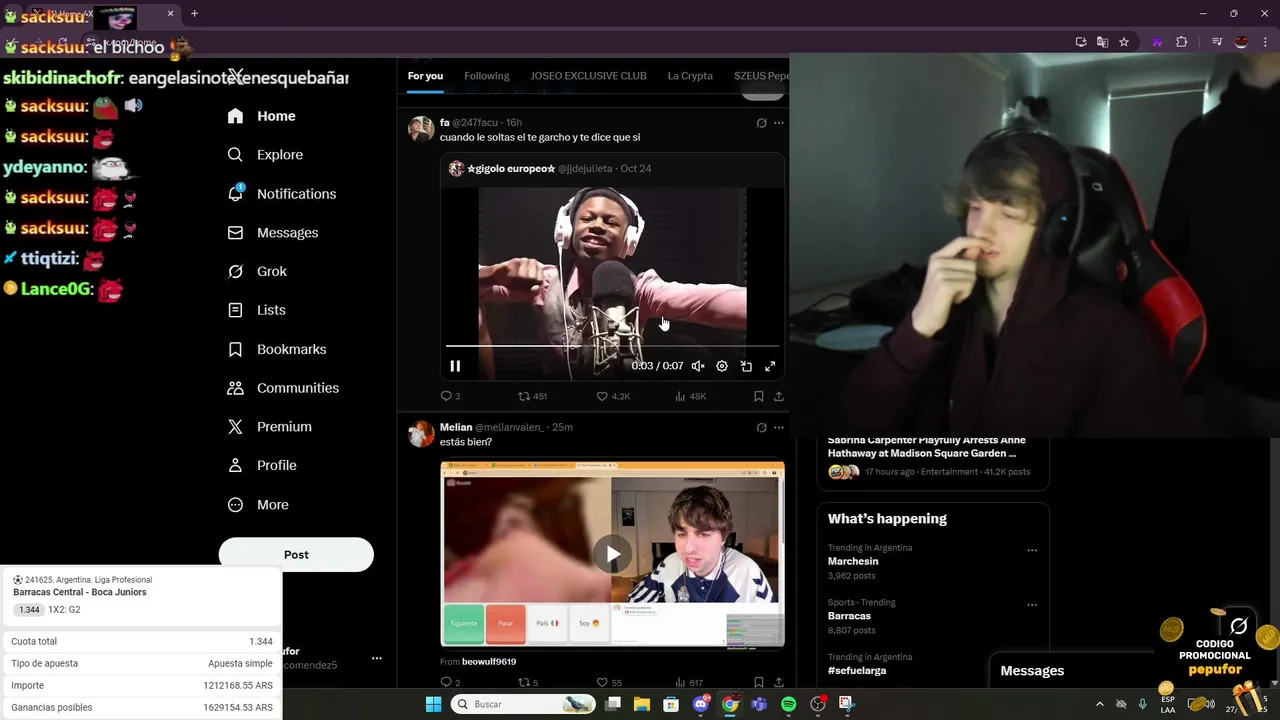Open the Sabrina Carpenter news story
This screenshot has height=720, width=1280.
[927, 447]
